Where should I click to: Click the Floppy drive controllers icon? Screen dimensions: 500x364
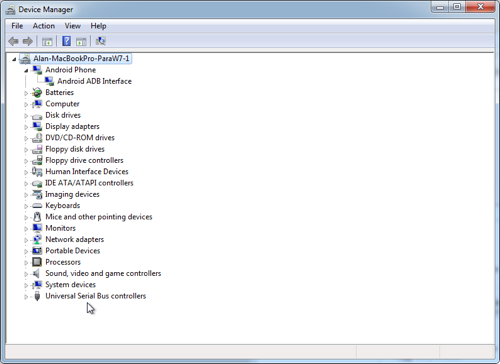(x=37, y=161)
